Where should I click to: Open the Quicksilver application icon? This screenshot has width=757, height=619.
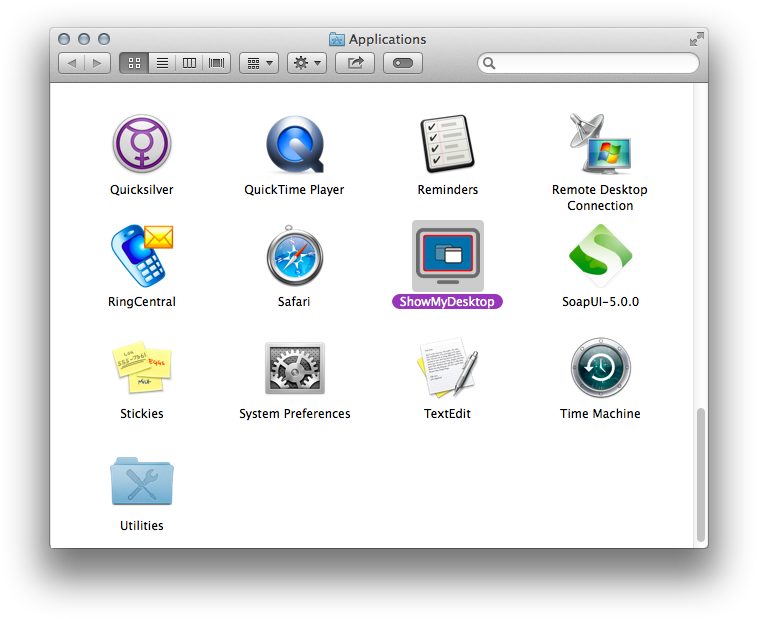(141, 144)
